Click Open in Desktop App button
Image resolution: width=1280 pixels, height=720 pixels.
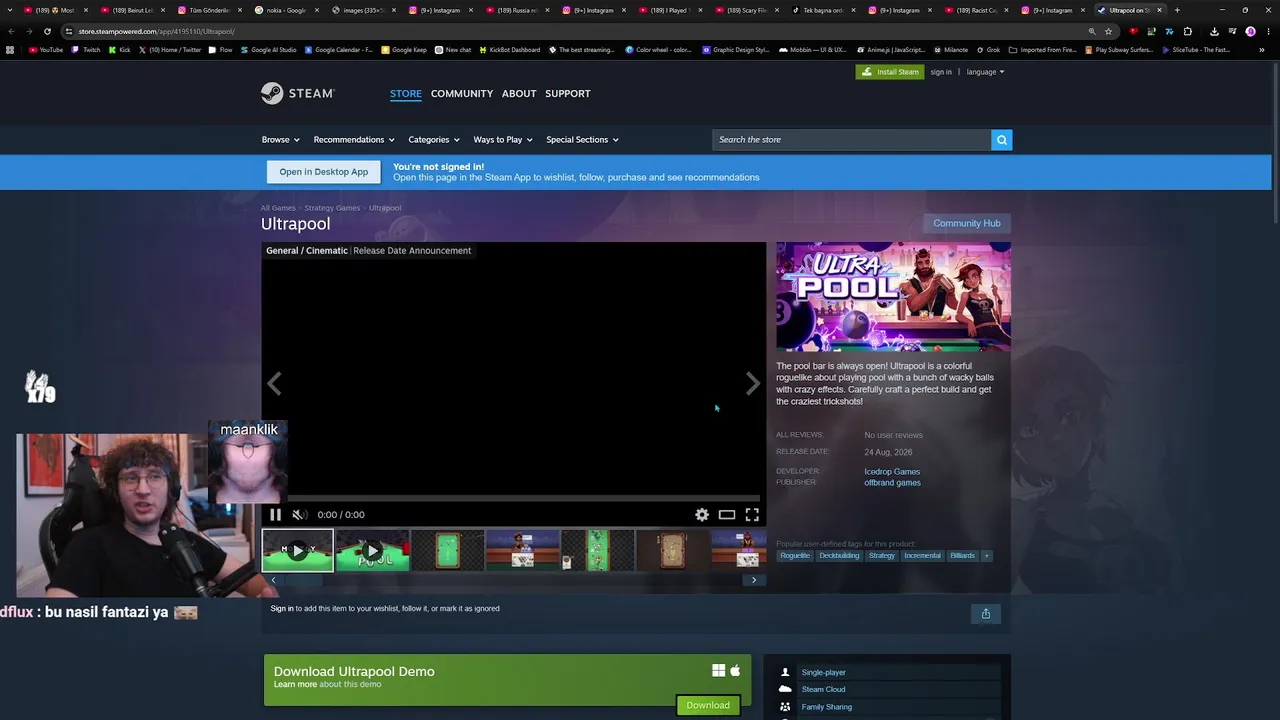324,172
